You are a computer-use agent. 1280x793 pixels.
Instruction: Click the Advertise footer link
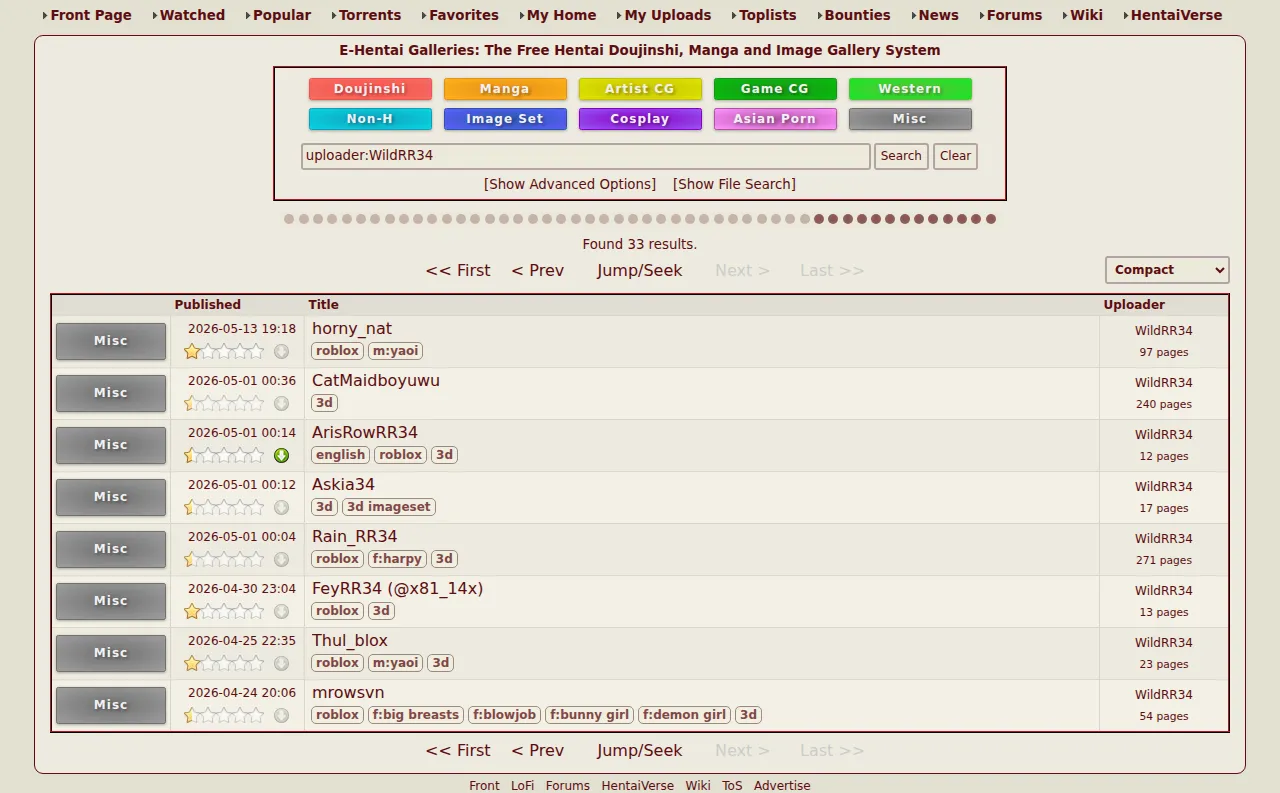coord(782,786)
